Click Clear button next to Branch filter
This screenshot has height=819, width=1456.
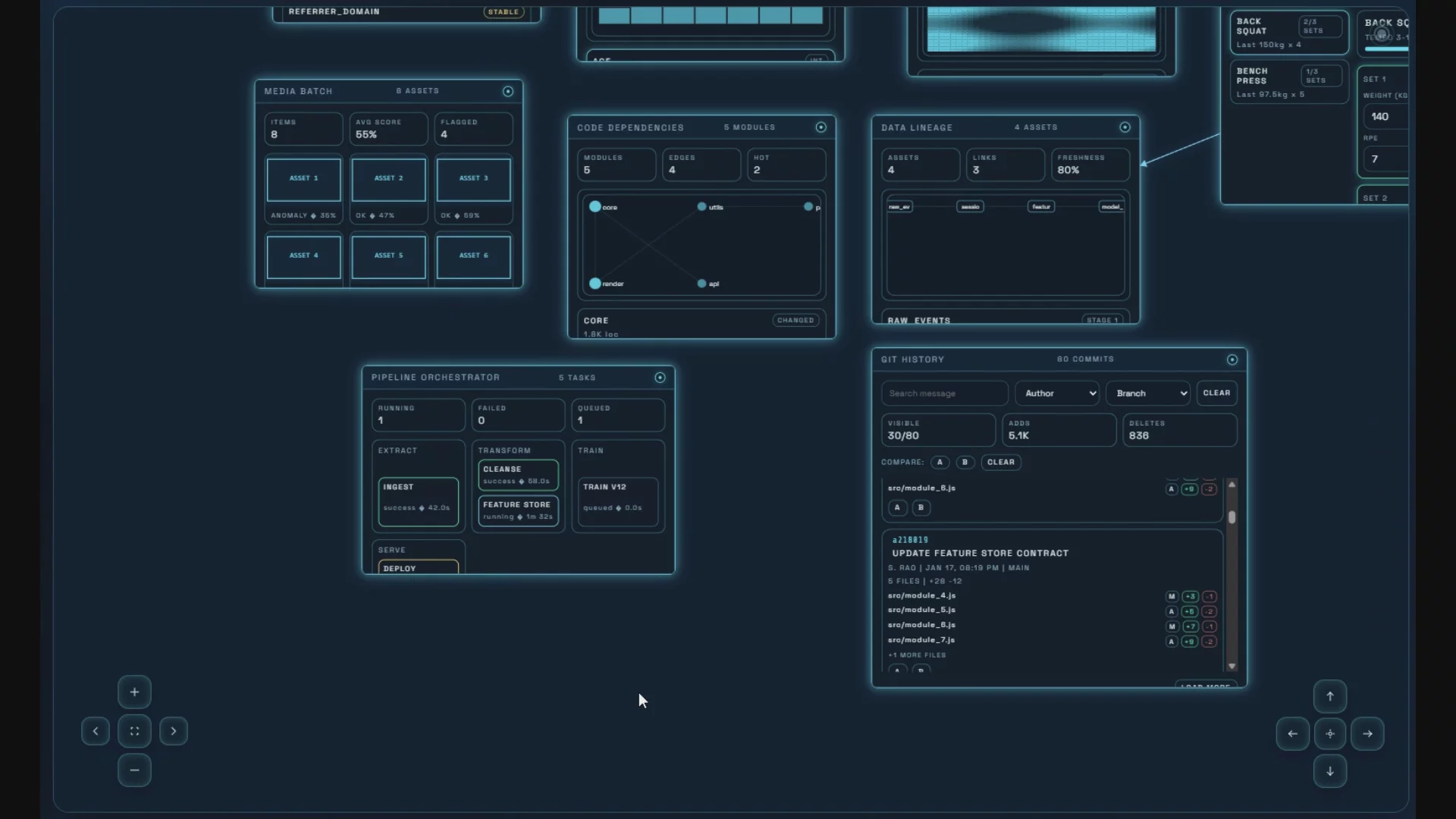click(x=1216, y=393)
